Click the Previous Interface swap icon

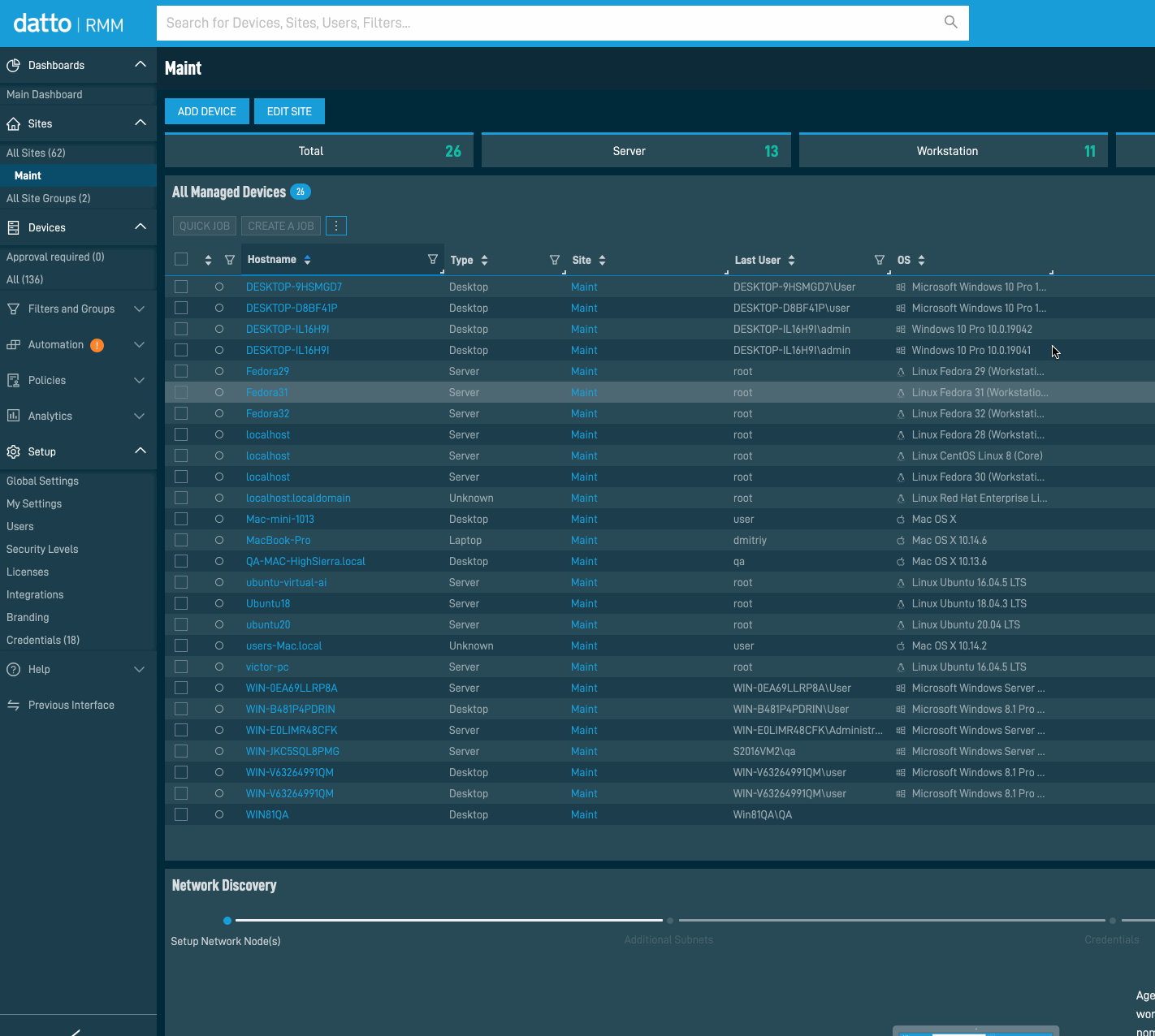coord(13,705)
